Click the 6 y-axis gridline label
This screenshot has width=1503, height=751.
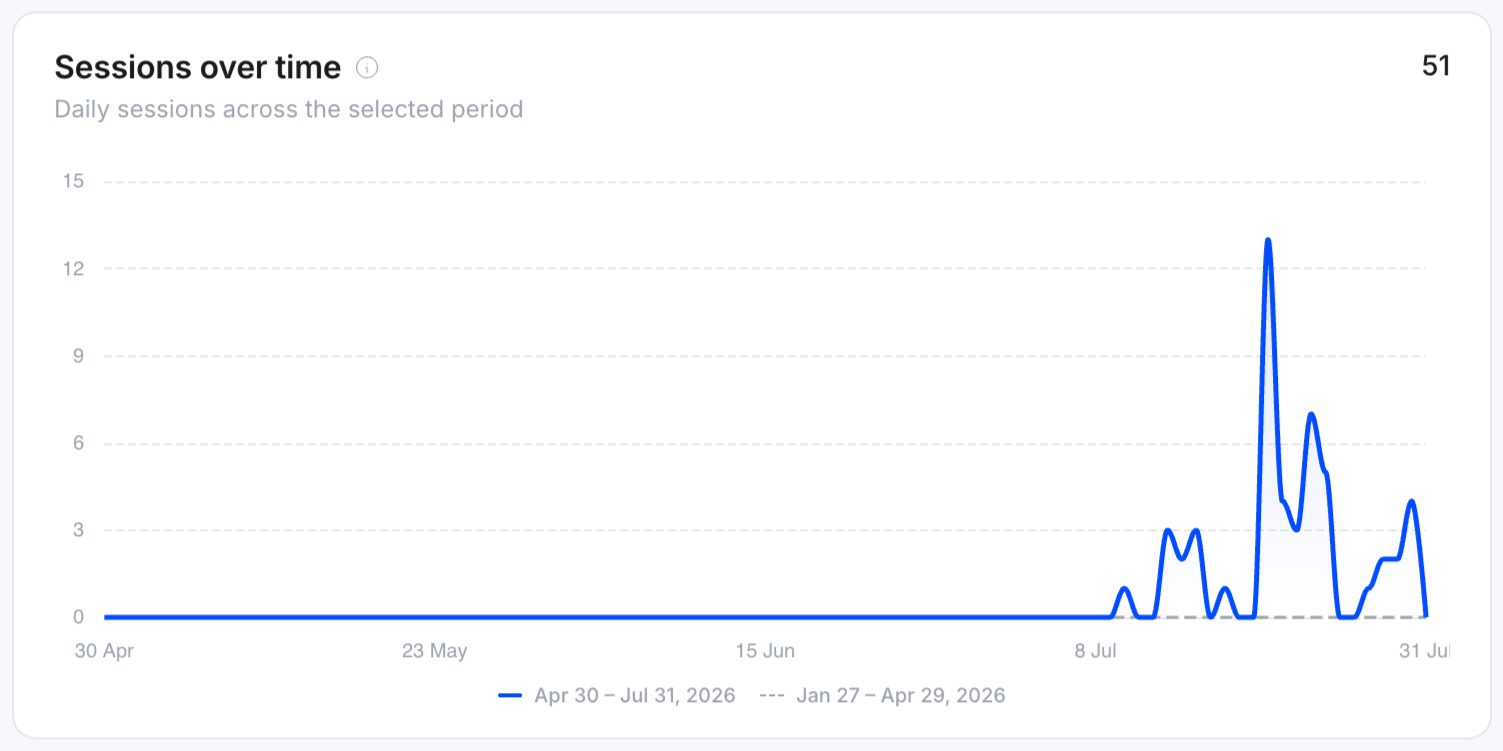[78, 443]
